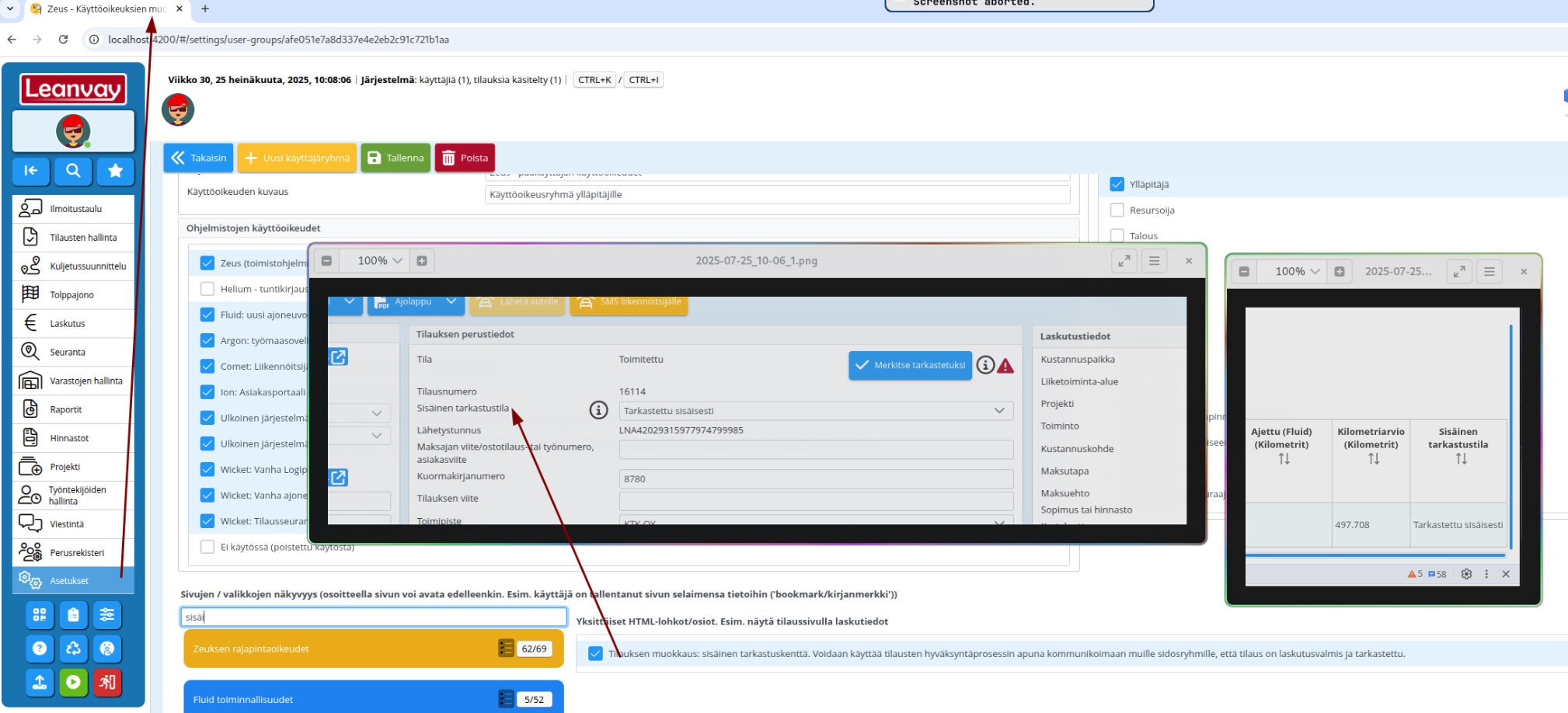Click the green play icon in sidebar
Screen dimensions: 1568x713
(73, 682)
